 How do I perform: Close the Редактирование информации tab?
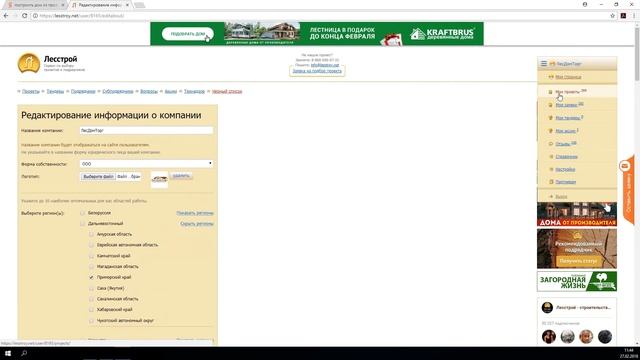pos(127,5)
